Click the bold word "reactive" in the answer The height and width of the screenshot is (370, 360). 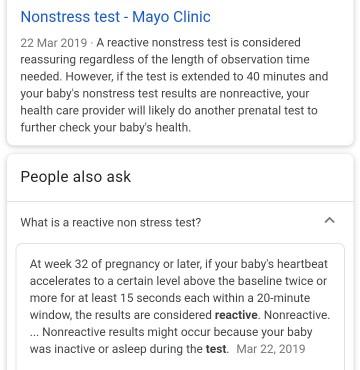coord(236,315)
